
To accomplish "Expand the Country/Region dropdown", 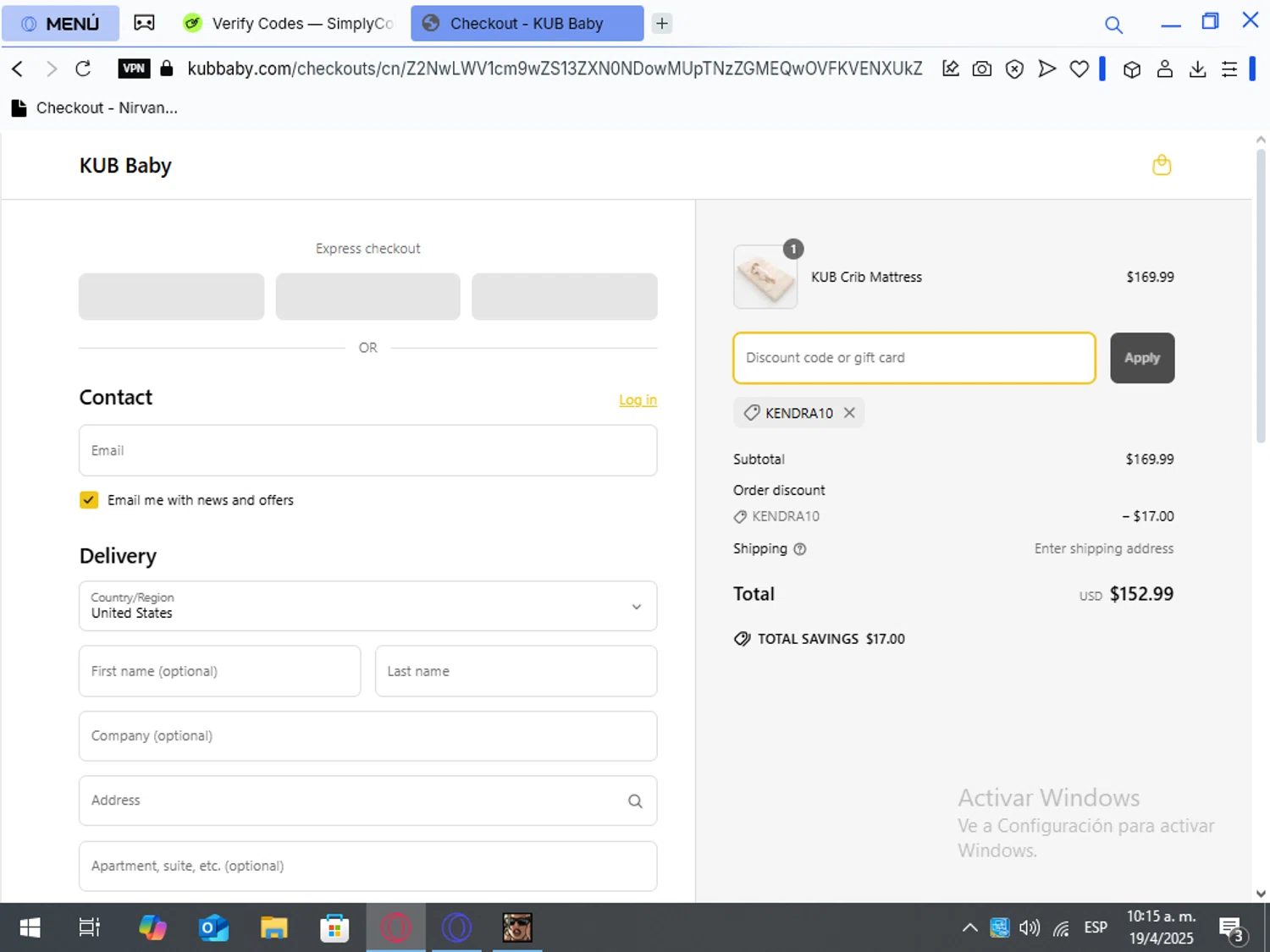I will pyautogui.click(x=367, y=606).
